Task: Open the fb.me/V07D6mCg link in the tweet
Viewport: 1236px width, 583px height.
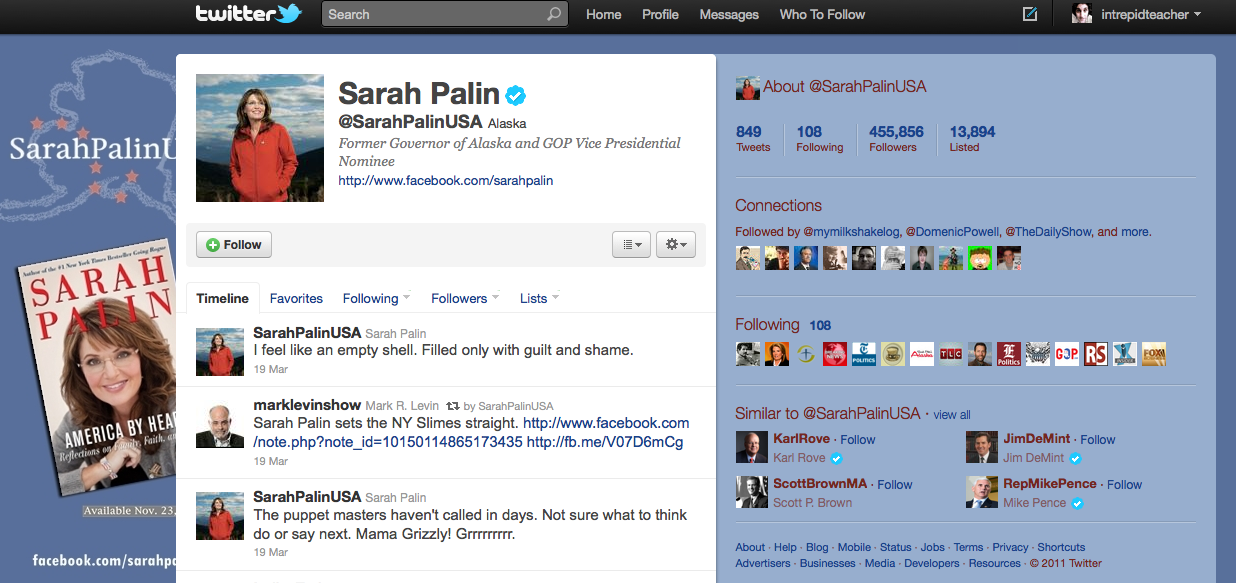Action: [x=605, y=442]
